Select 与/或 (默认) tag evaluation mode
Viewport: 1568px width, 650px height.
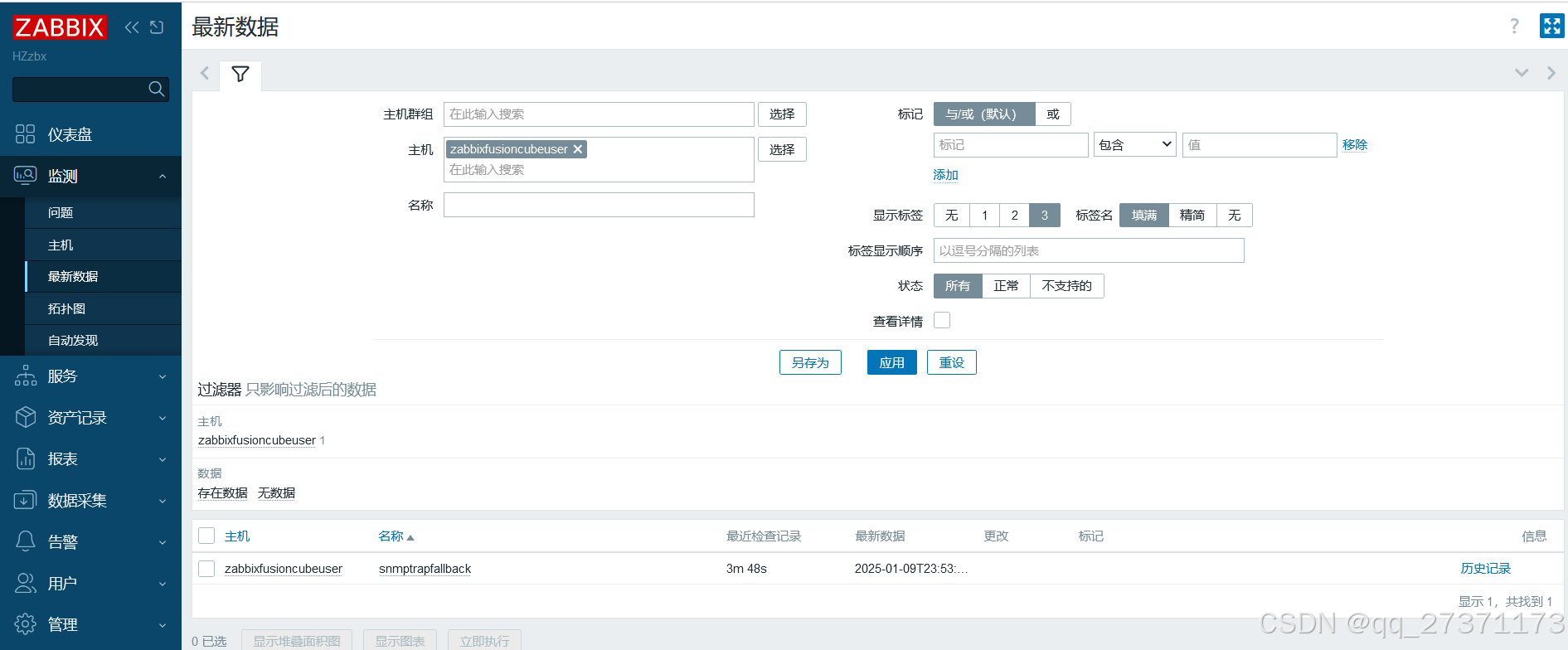click(984, 114)
